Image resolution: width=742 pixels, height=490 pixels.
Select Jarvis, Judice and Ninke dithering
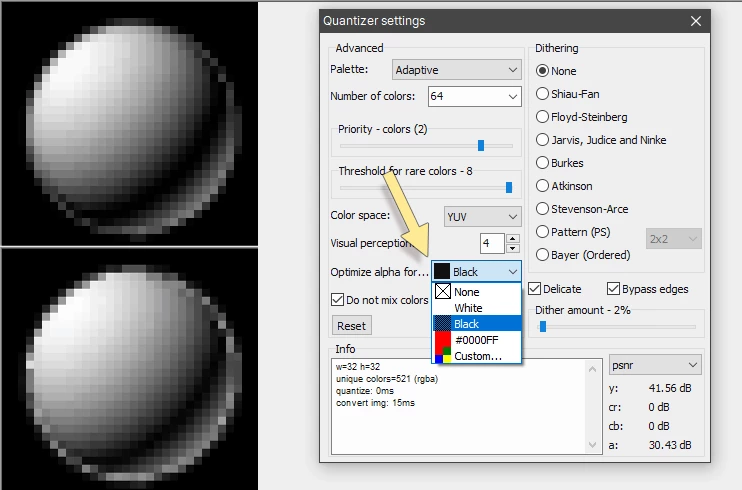pyautogui.click(x=601, y=140)
